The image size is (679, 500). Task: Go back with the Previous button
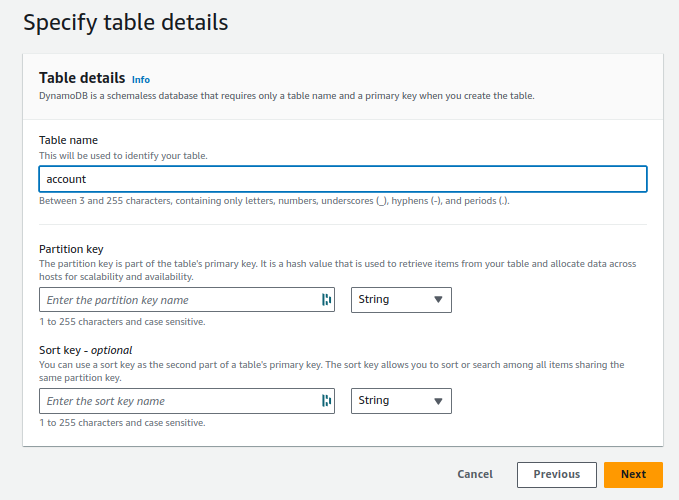point(556,474)
